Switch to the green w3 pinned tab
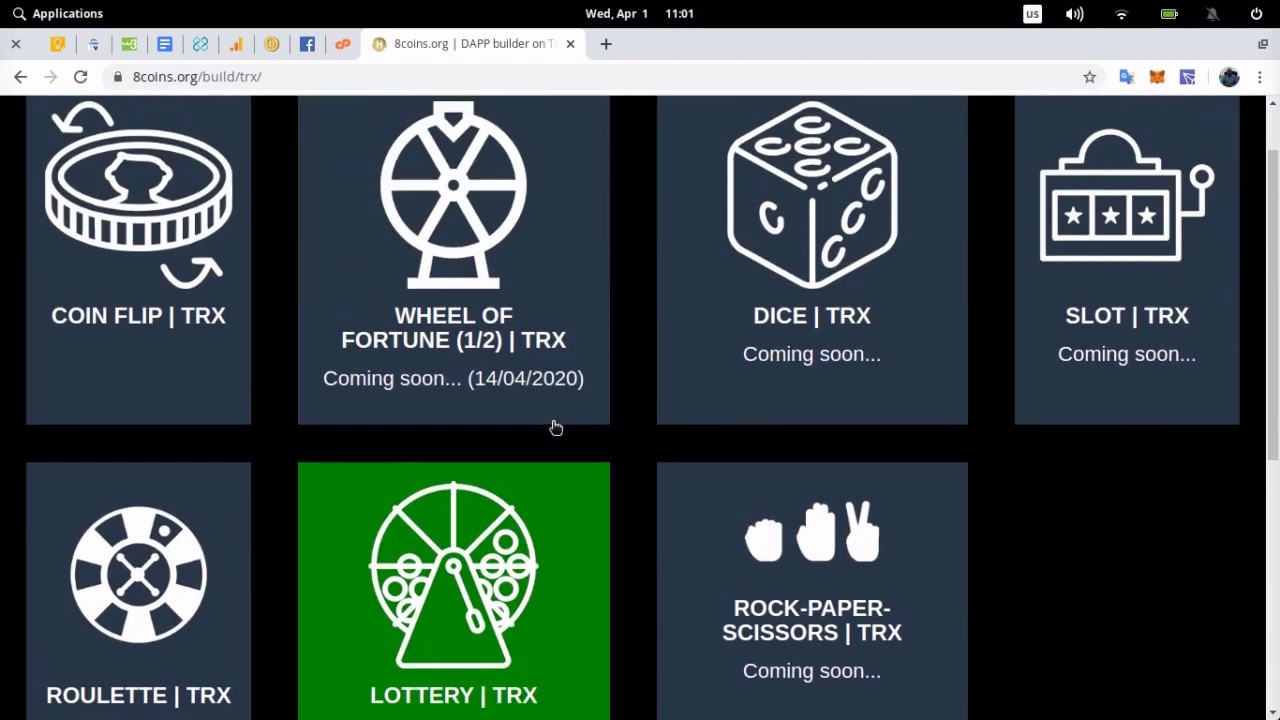This screenshot has width=1280, height=720. tap(129, 44)
